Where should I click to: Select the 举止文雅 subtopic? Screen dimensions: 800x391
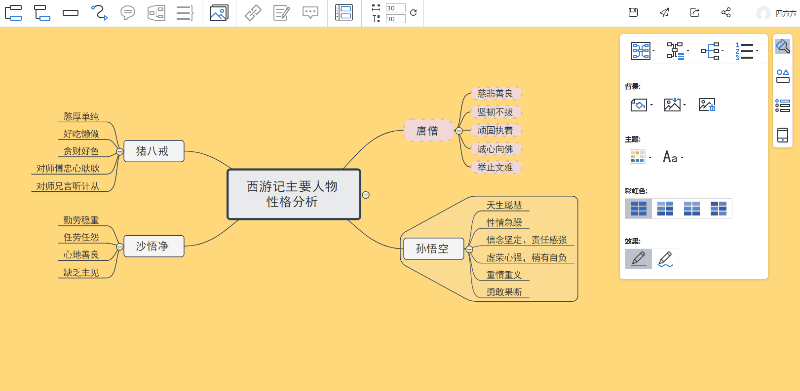click(x=495, y=167)
